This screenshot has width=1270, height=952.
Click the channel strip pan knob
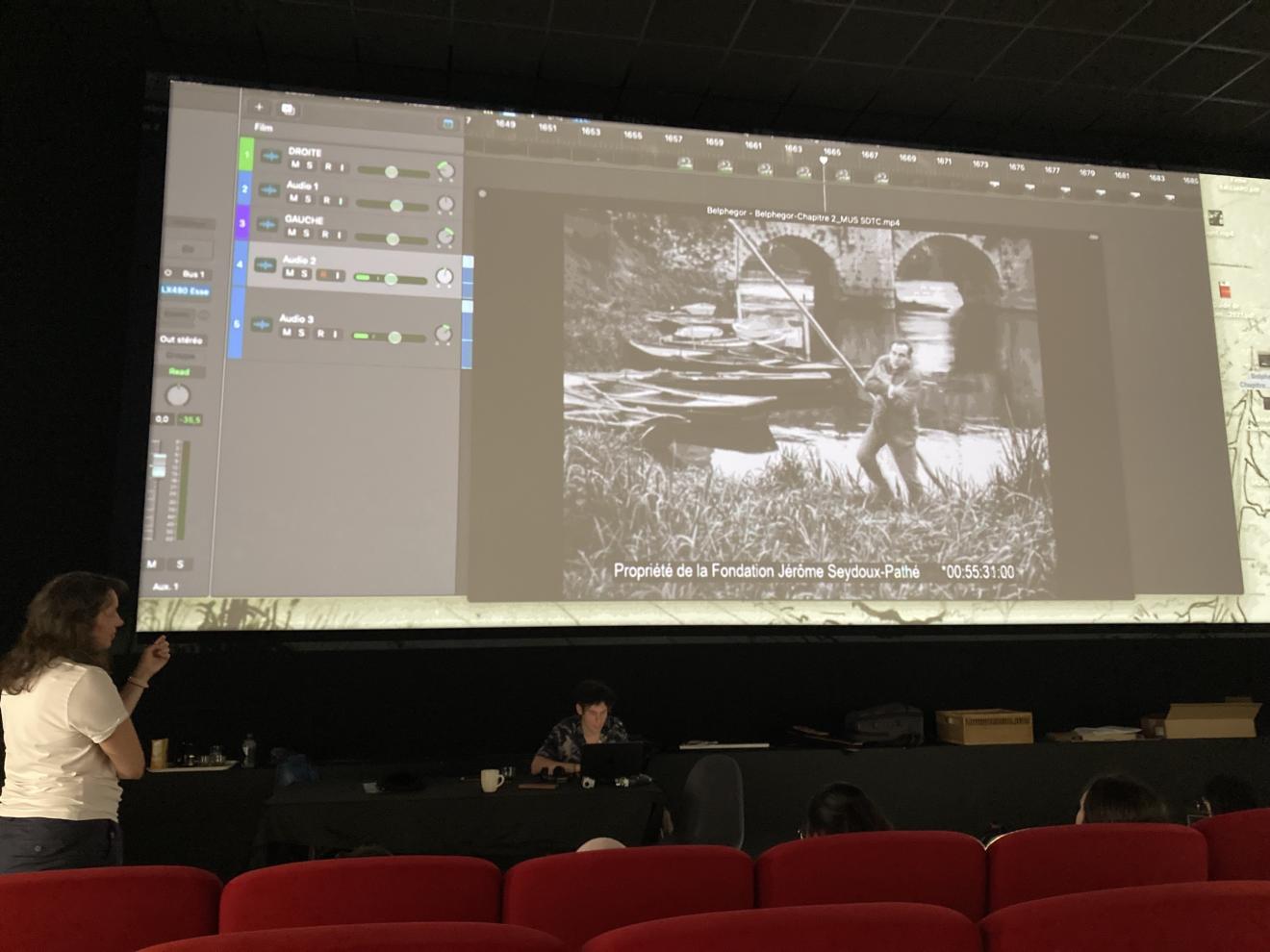point(177,395)
